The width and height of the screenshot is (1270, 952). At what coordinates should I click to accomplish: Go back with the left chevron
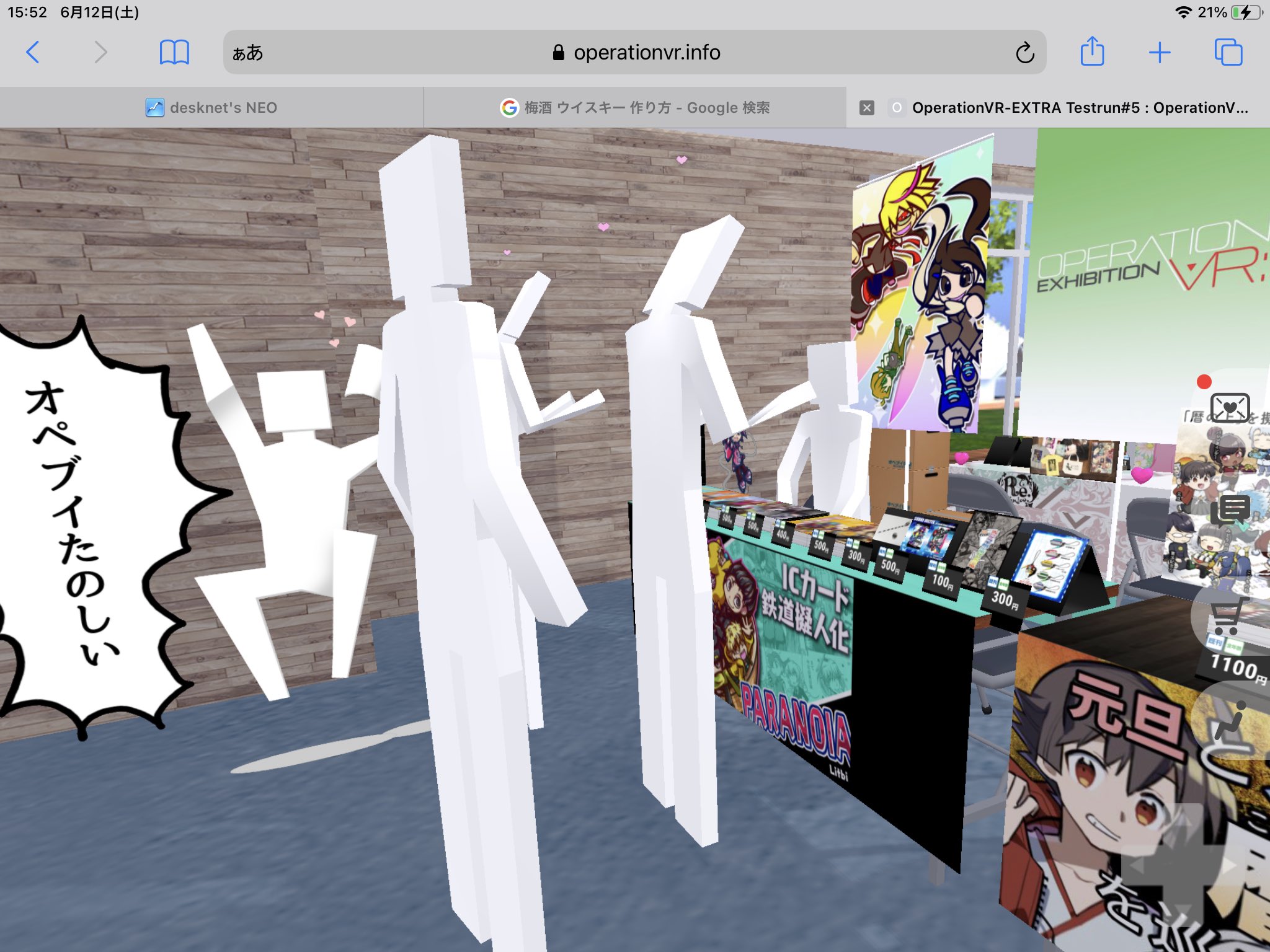click(33, 53)
